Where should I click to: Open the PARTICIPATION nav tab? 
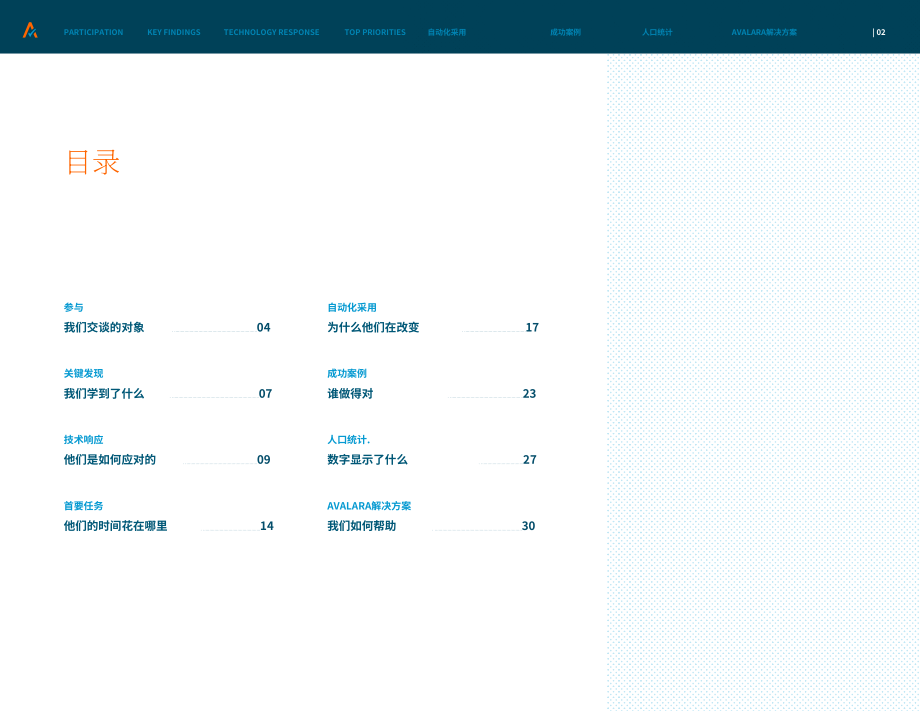tap(93, 32)
